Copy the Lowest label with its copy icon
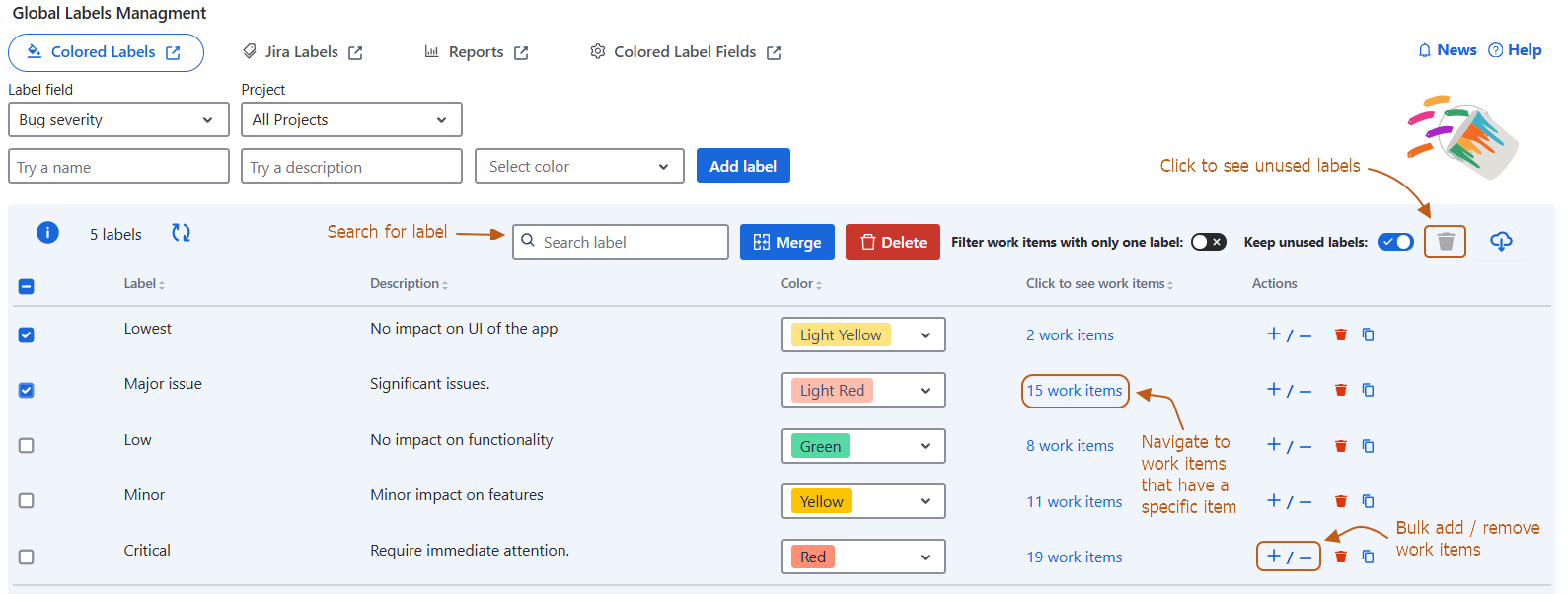Image resolution: width=1568 pixels, height=594 pixels. 1368,334
